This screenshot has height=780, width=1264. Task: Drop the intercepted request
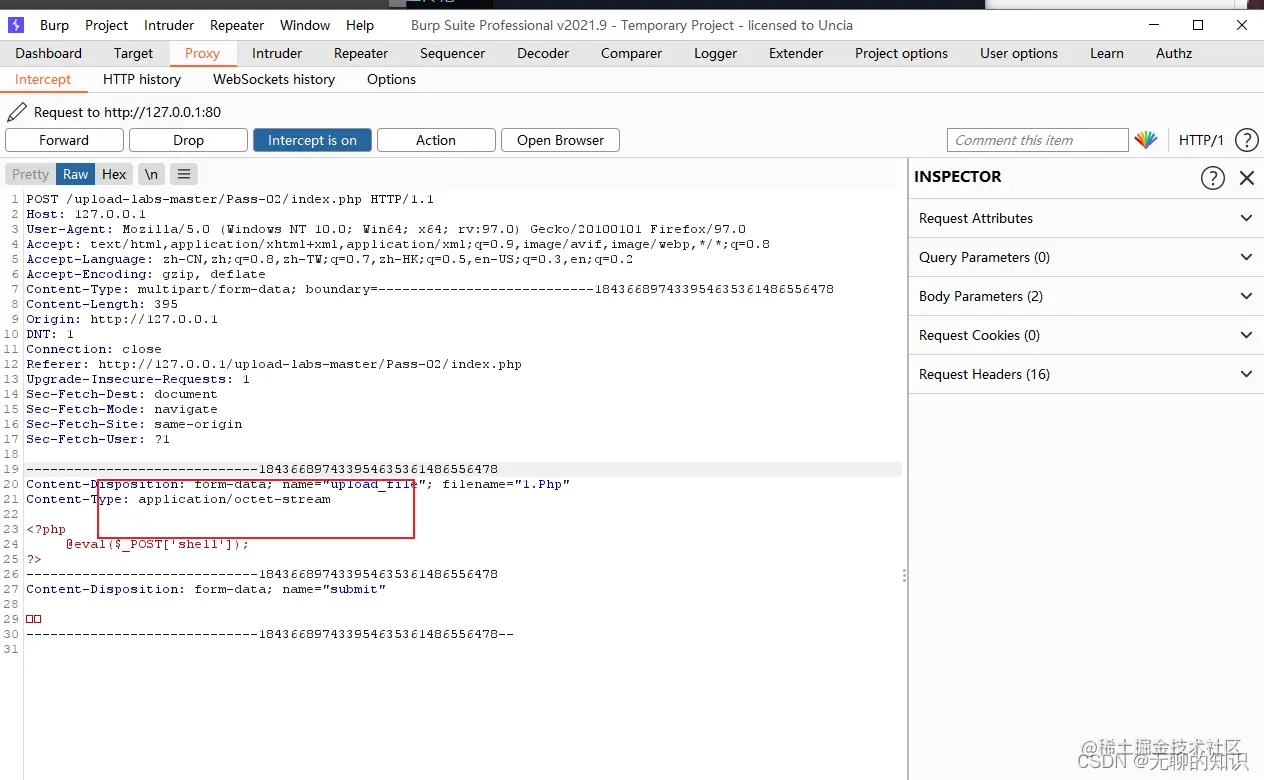[188, 140]
